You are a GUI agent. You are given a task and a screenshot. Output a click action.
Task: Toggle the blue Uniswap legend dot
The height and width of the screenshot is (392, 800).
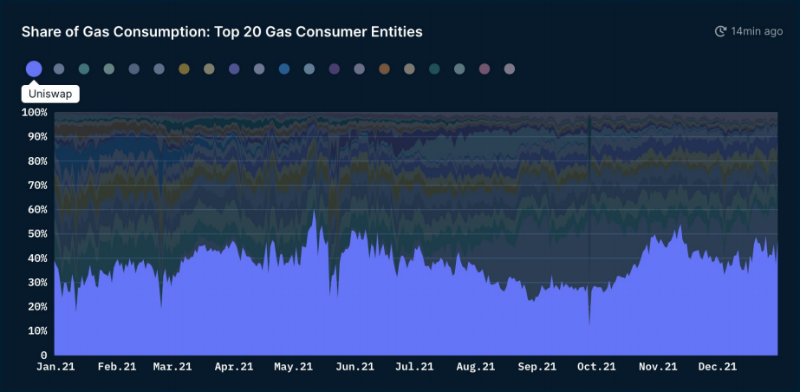pyautogui.click(x=34, y=69)
